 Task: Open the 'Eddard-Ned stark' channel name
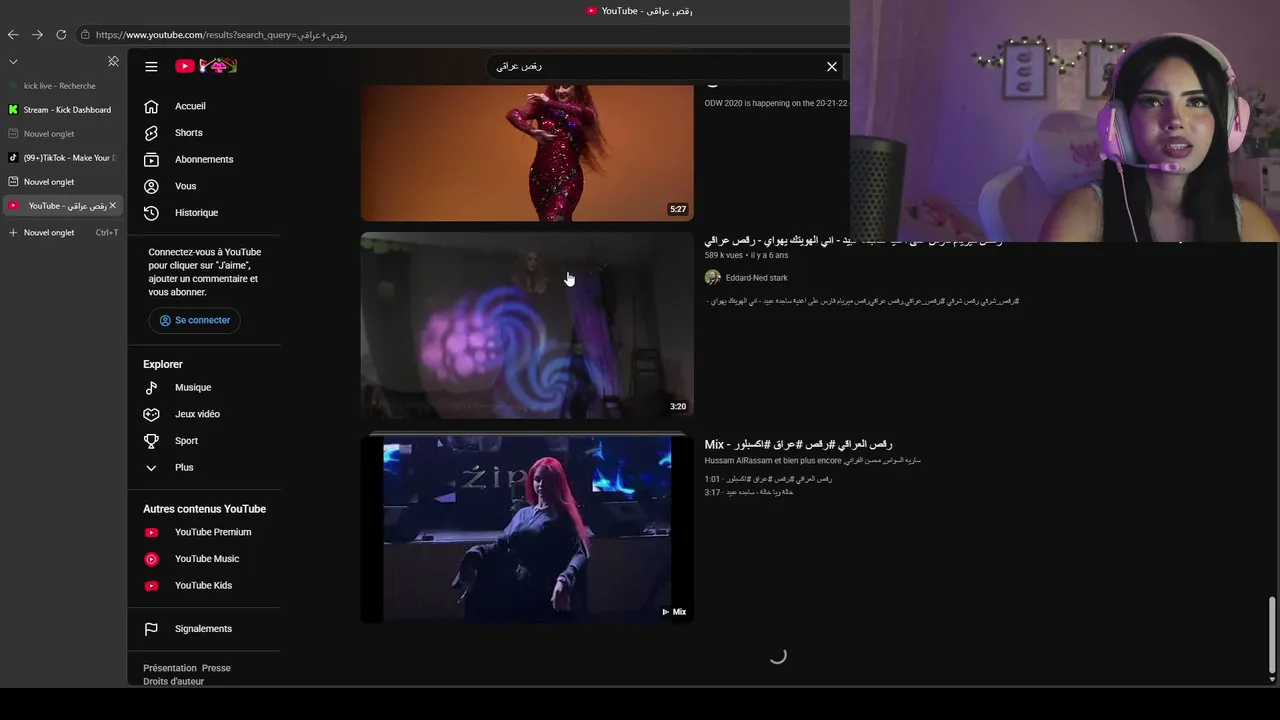[756, 278]
